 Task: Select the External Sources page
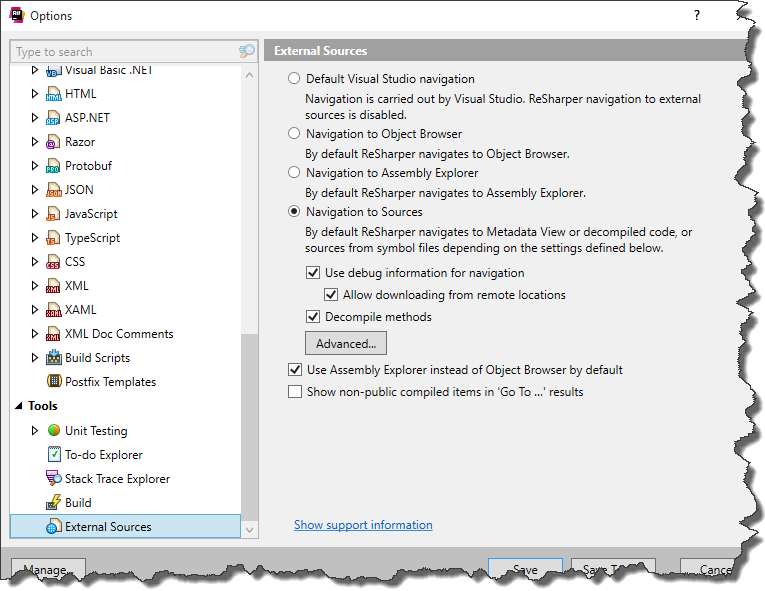point(125,527)
